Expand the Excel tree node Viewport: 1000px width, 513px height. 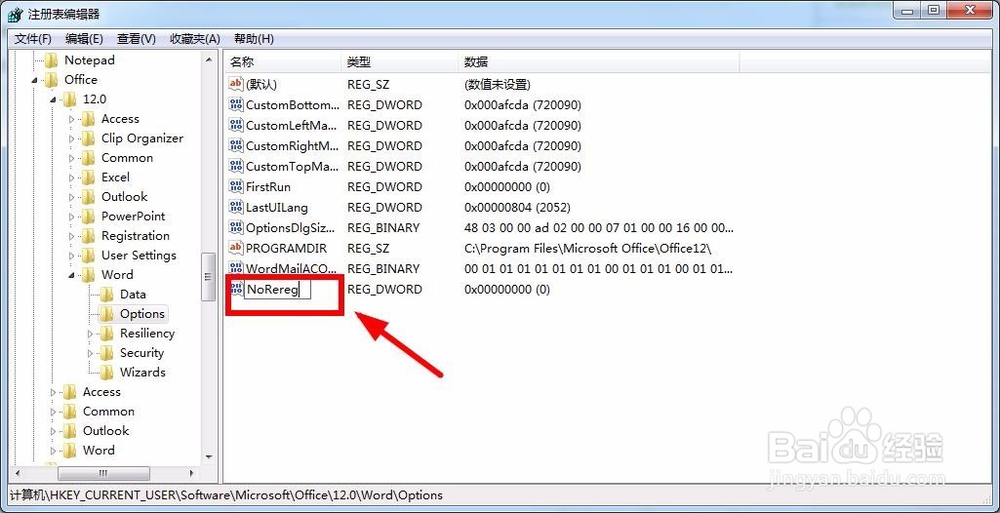tap(71, 177)
